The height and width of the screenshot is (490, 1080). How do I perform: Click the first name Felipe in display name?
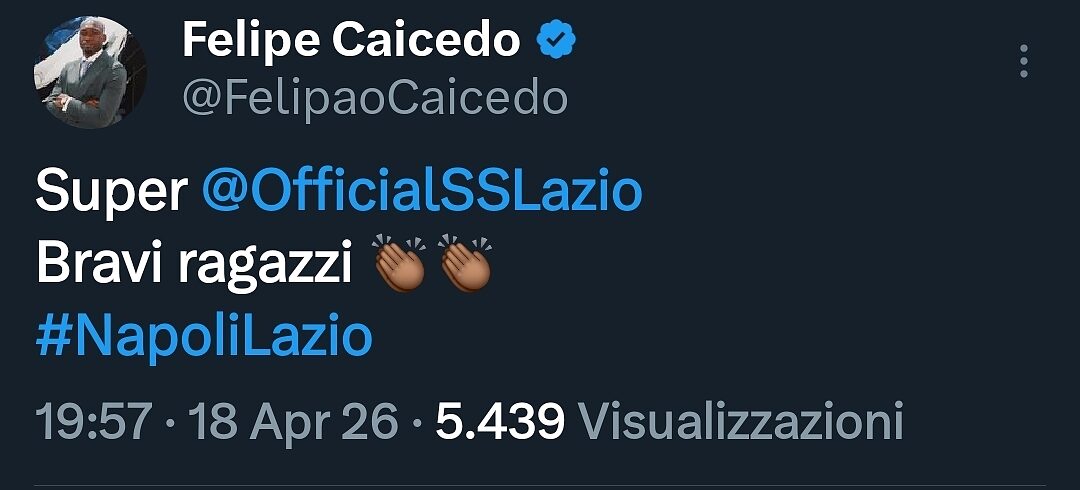click(250, 41)
